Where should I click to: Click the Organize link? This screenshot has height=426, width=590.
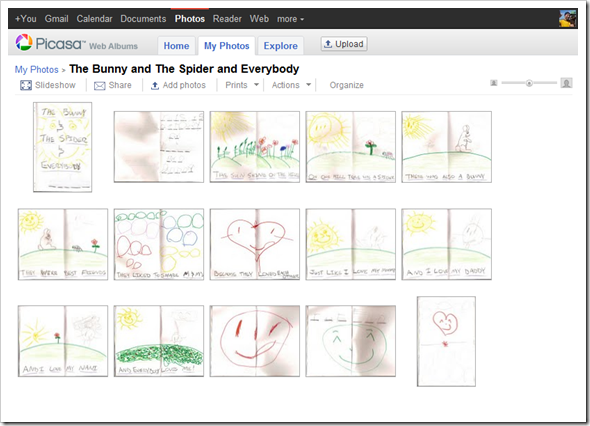tap(347, 85)
